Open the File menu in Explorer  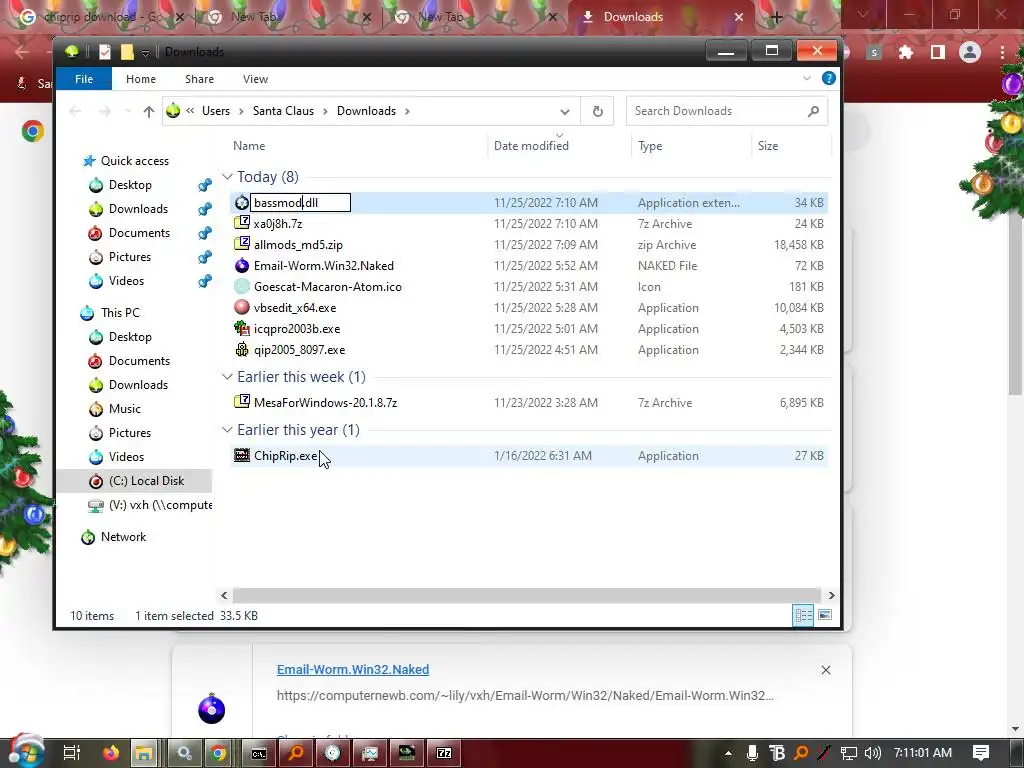pos(84,79)
